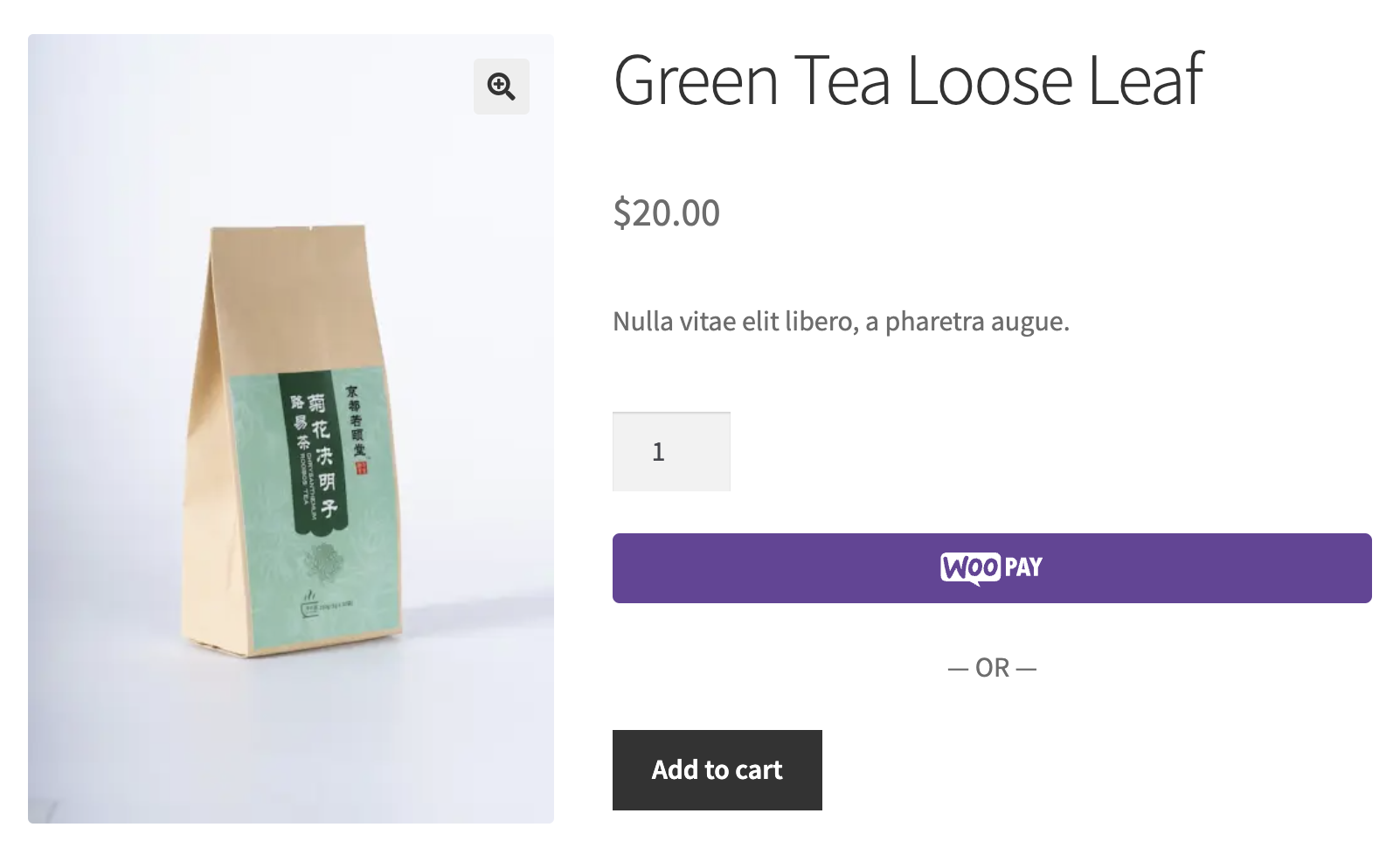Click the — OR — separator text
This screenshot has width=1400, height=862.
992,667
